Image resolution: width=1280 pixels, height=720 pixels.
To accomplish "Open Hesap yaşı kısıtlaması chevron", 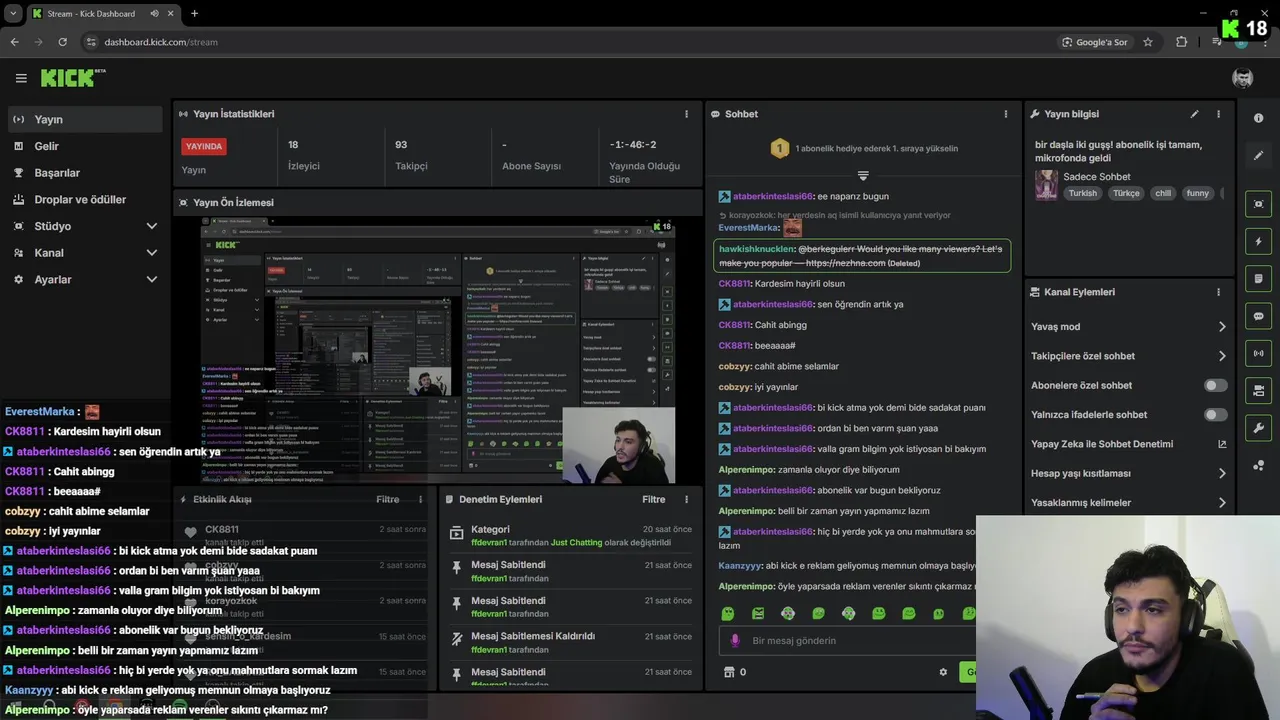I will tap(1222, 473).
